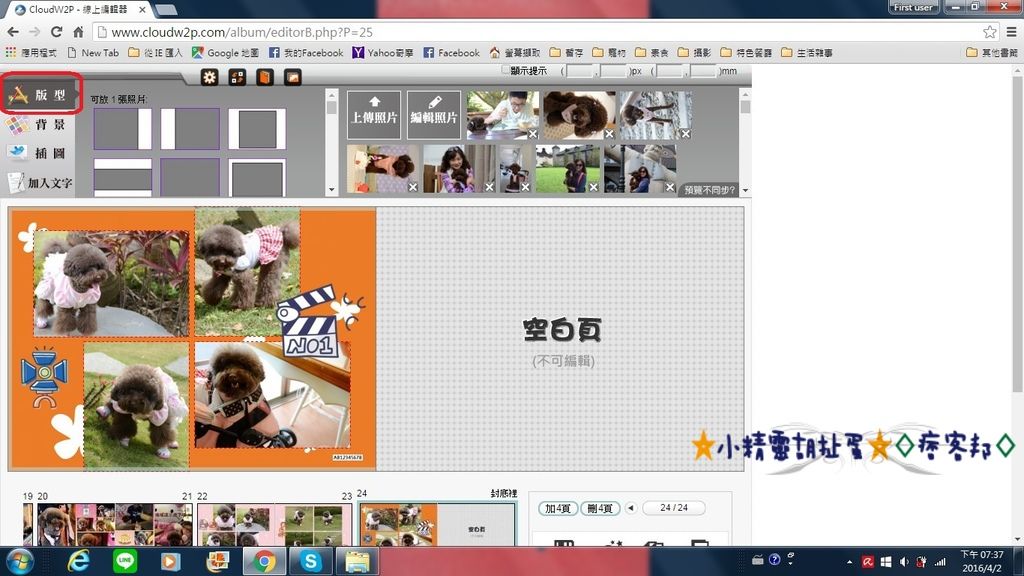Screen dimensions: 1024x576
Task: Click the volume speaker icon in system tray
Action: 904,562
